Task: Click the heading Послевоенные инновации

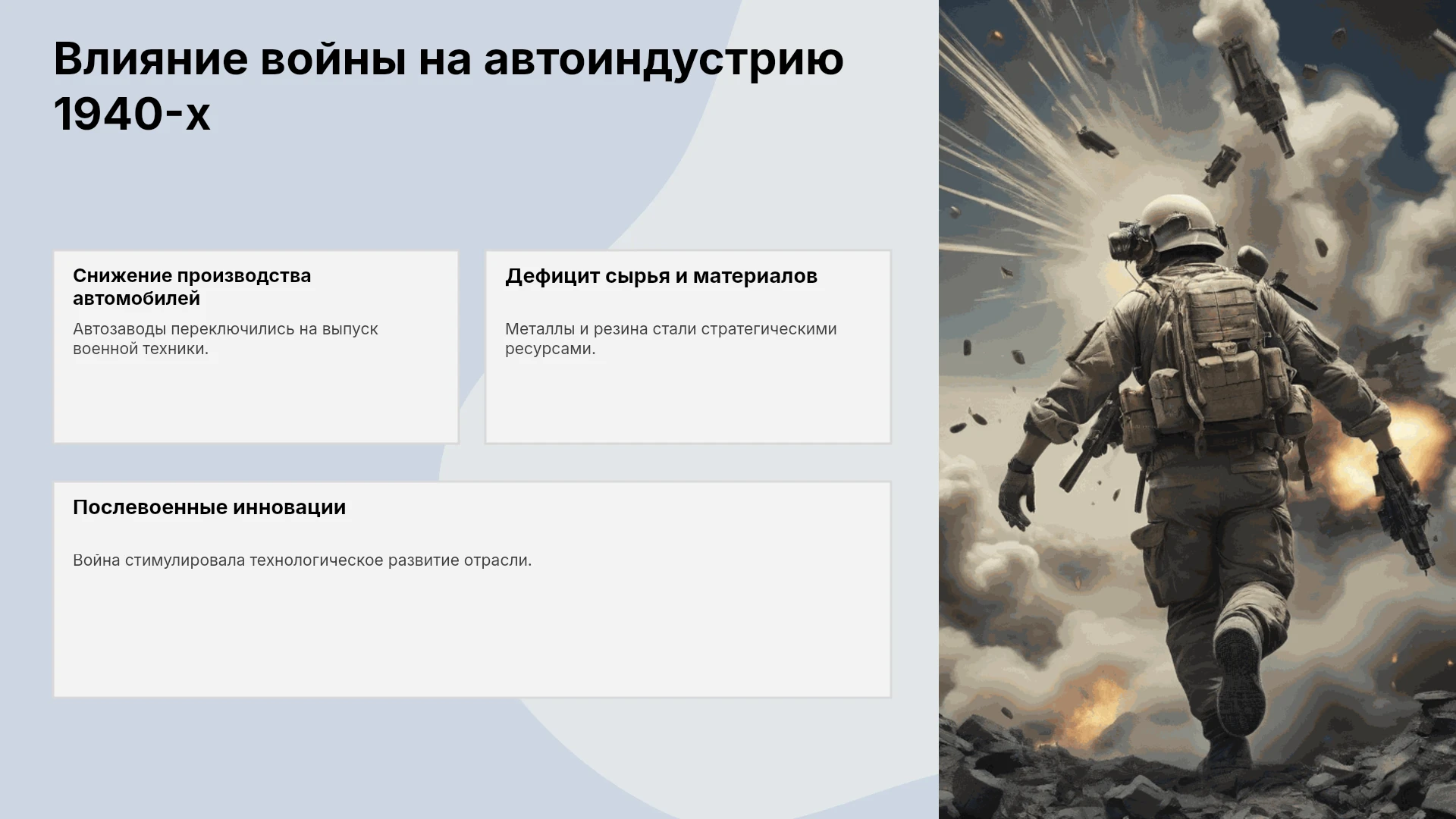Action: click(209, 507)
